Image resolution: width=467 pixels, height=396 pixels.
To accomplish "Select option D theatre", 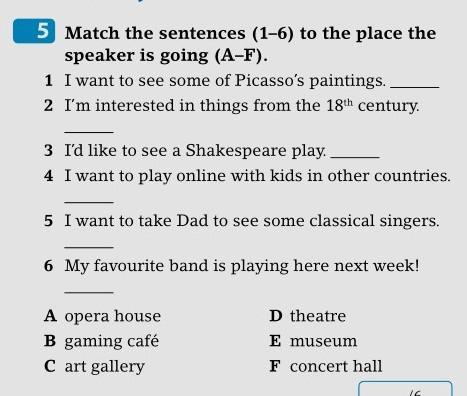I will click(x=308, y=316).
